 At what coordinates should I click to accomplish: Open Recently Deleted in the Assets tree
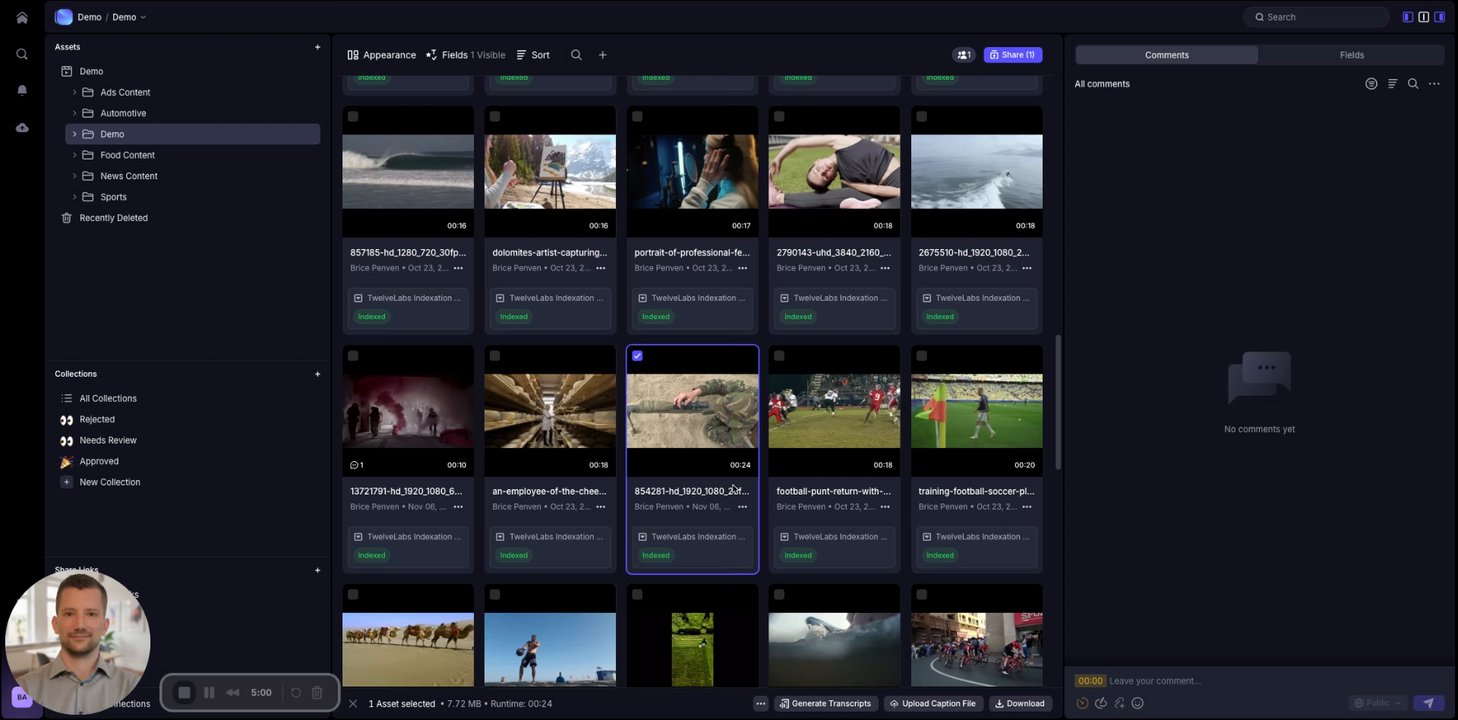click(x=113, y=218)
